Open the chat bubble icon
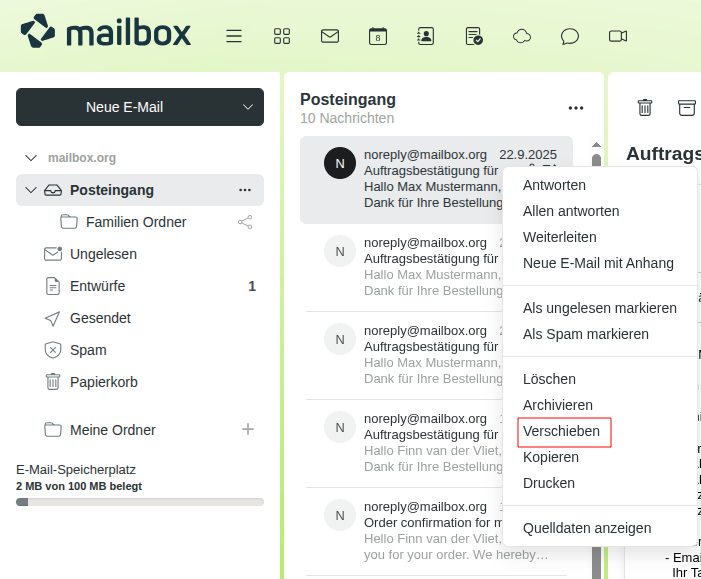Viewport: 701px width, 579px height. point(570,36)
